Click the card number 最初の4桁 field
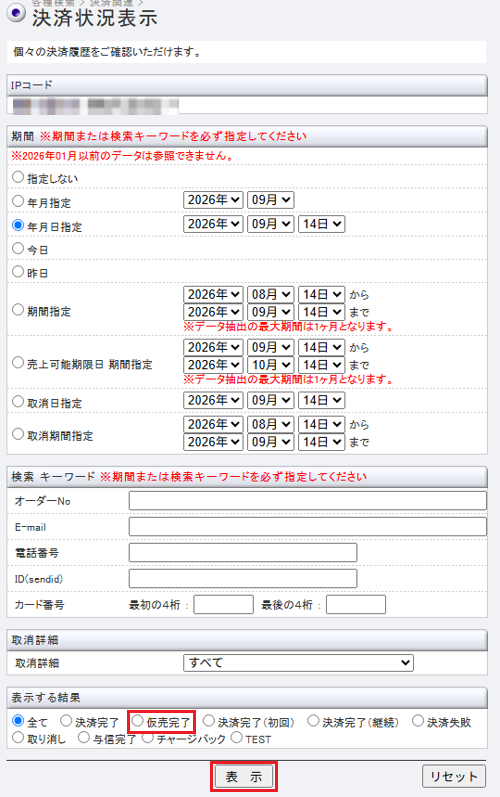This screenshot has height=797, width=500. point(224,605)
